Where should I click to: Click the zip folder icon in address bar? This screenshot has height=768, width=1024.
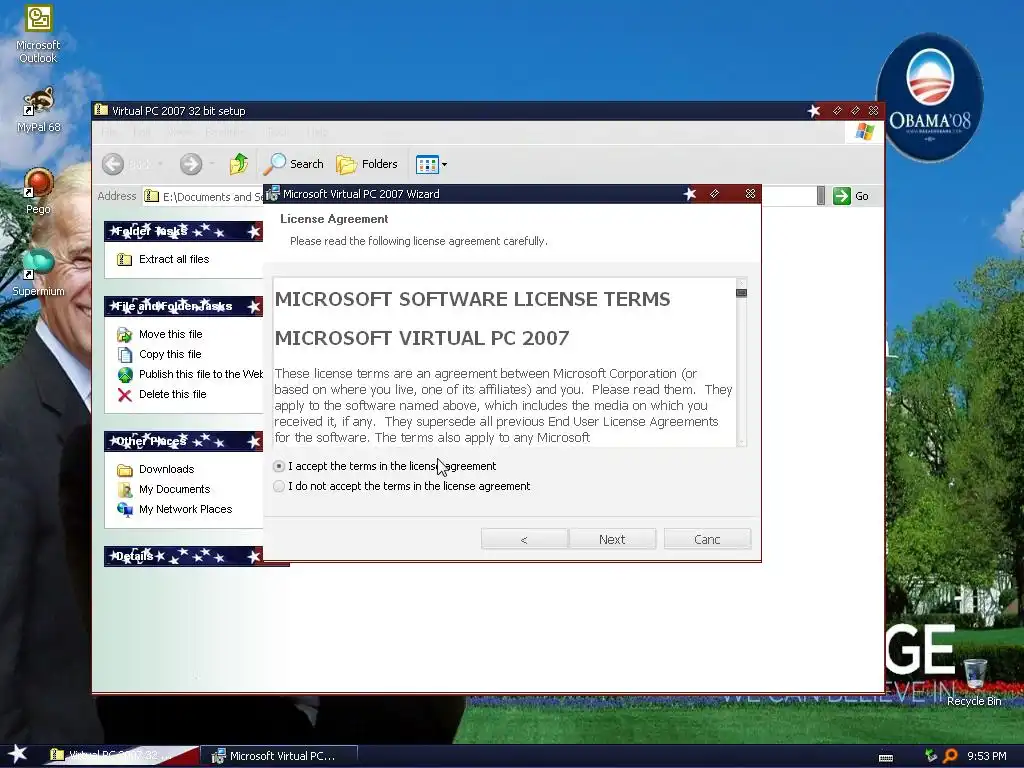(x=152, y=196)
